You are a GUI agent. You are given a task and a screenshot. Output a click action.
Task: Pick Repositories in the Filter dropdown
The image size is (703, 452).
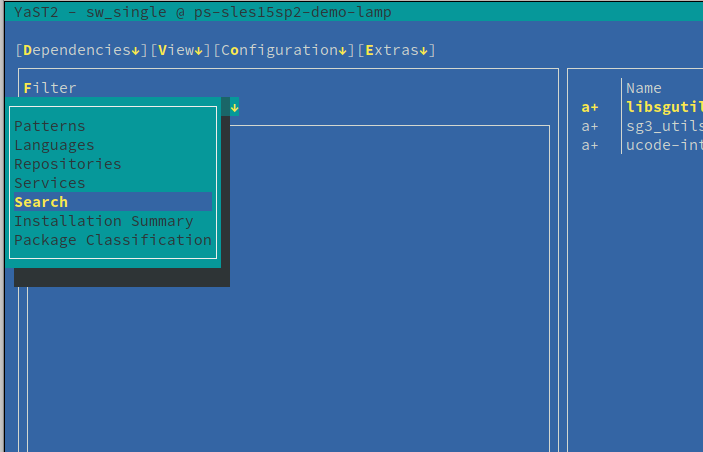113,164
